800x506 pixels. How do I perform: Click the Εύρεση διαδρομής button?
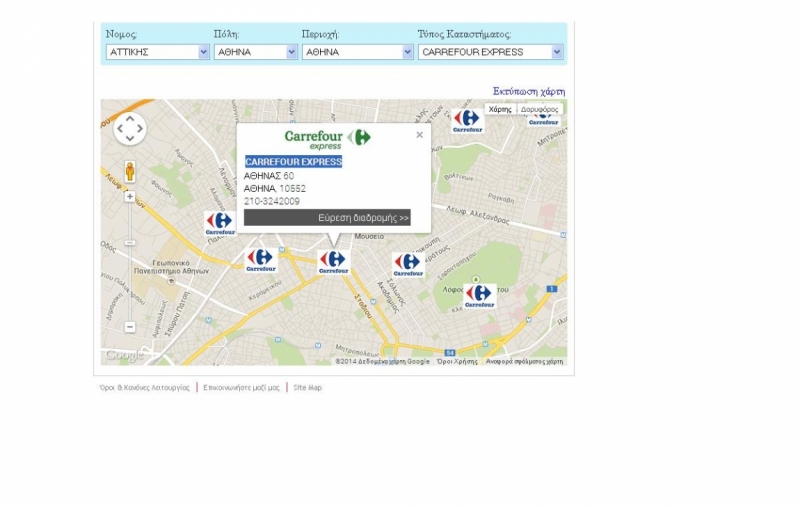point(327,218)
